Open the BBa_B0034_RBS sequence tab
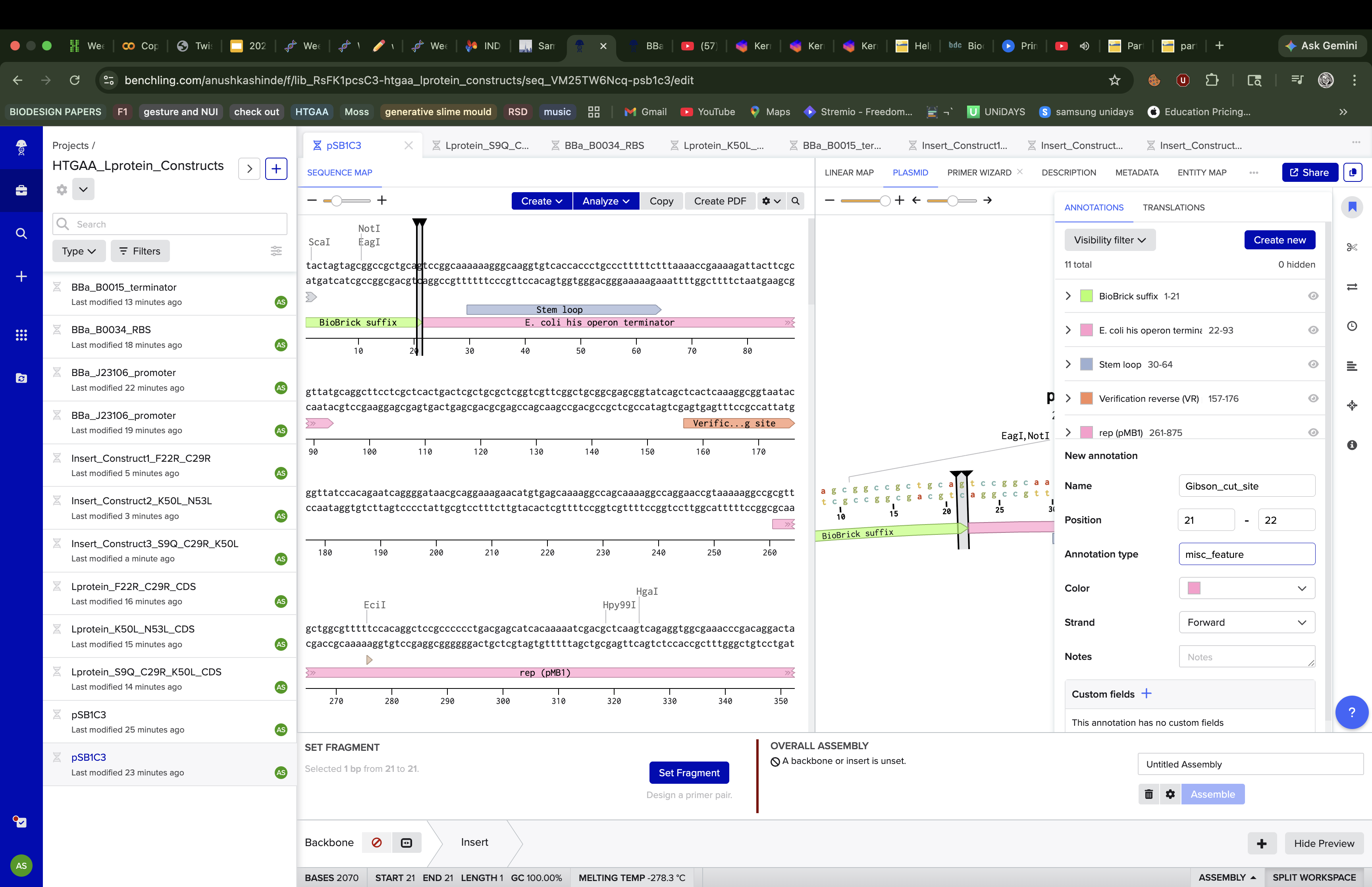The width and height of the screenshot is (1372, 887). (597, 145)
